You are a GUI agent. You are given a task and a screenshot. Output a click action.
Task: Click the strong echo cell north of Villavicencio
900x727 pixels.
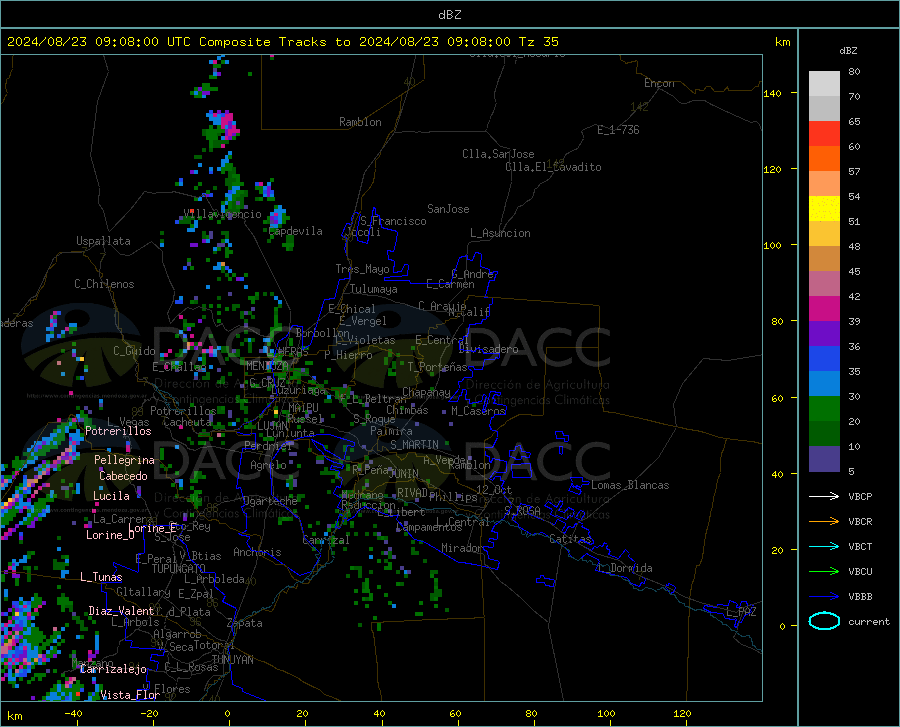tap(224, 125)
